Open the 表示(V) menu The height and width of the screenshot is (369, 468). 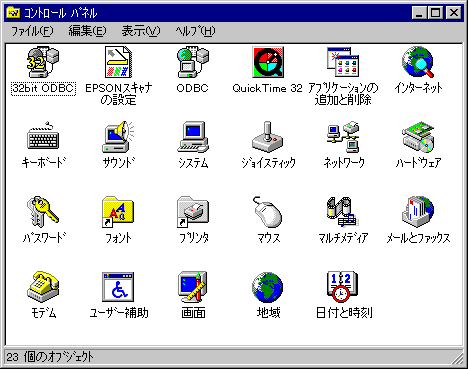pyautogui.click(x=141, y=31)
